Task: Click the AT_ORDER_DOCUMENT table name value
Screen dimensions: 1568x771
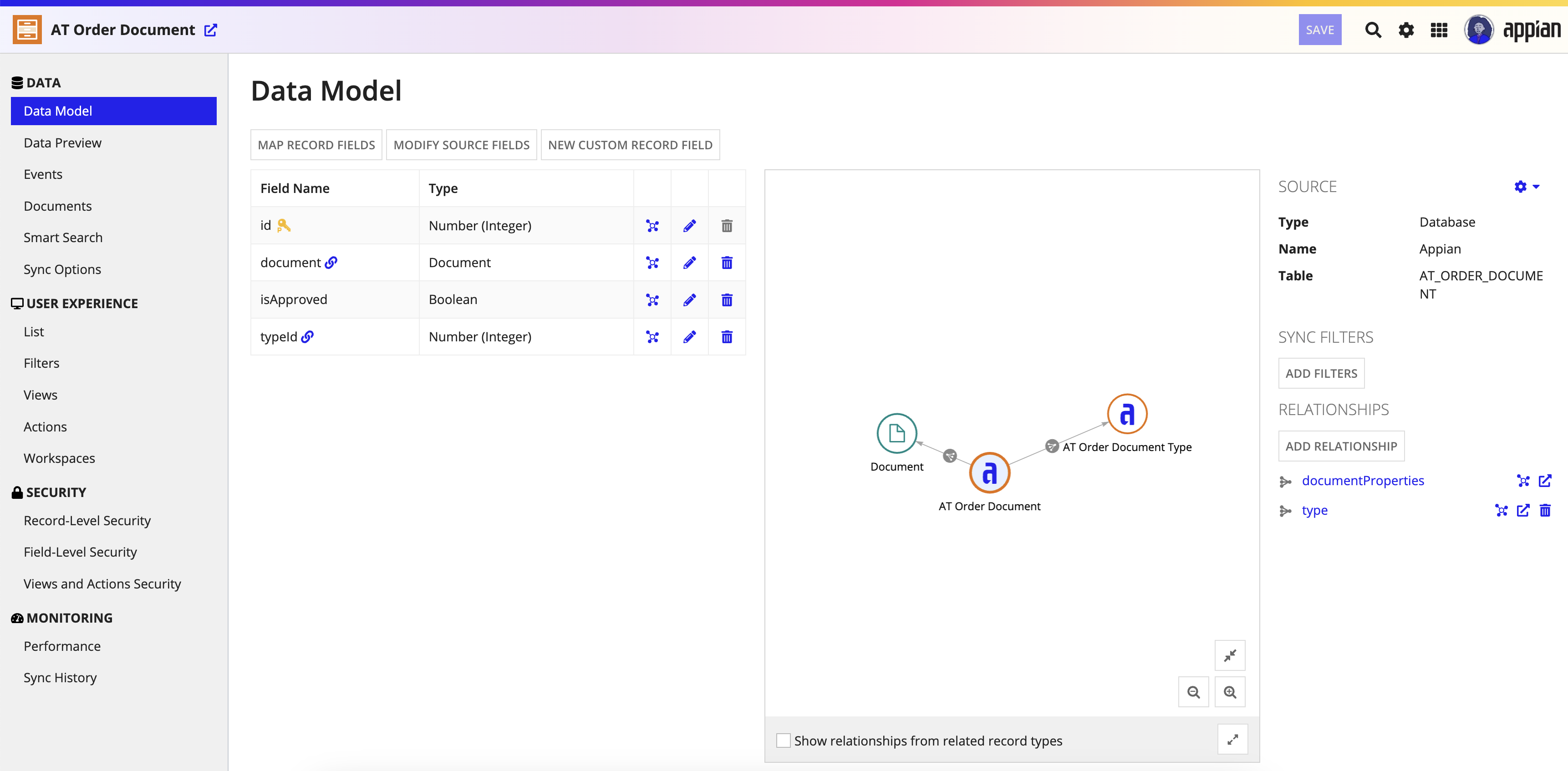Action: point(1481,285)
